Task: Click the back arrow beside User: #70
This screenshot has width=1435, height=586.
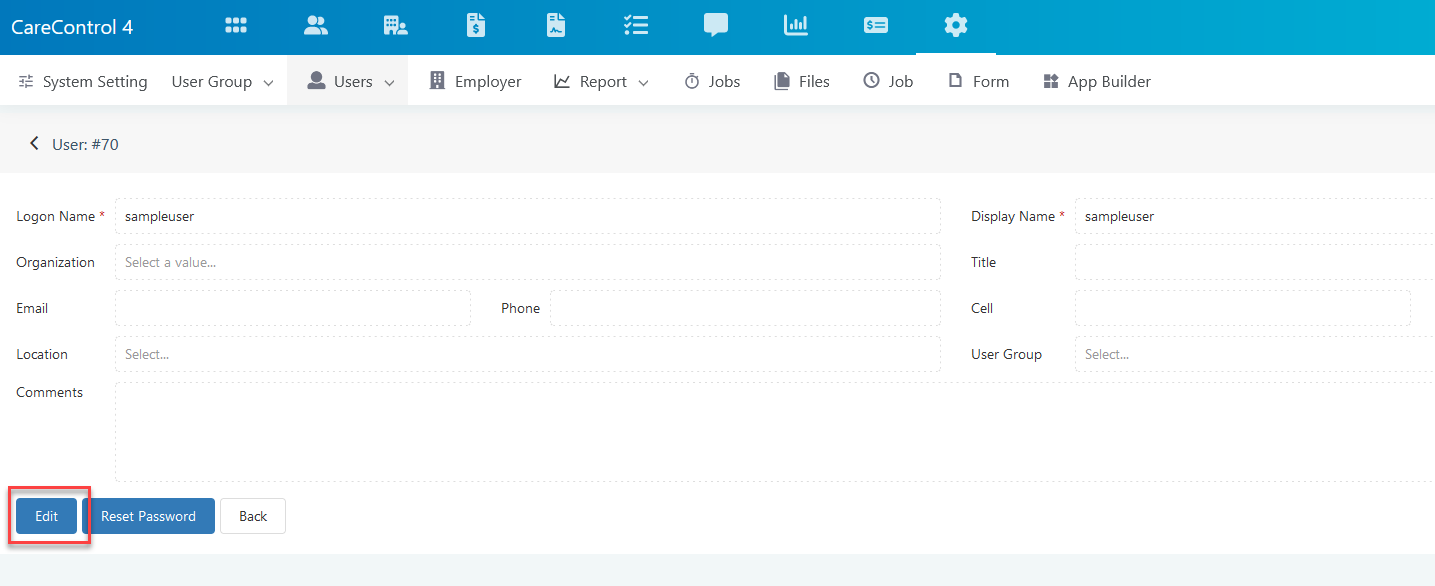Action: tap(34, 144)
